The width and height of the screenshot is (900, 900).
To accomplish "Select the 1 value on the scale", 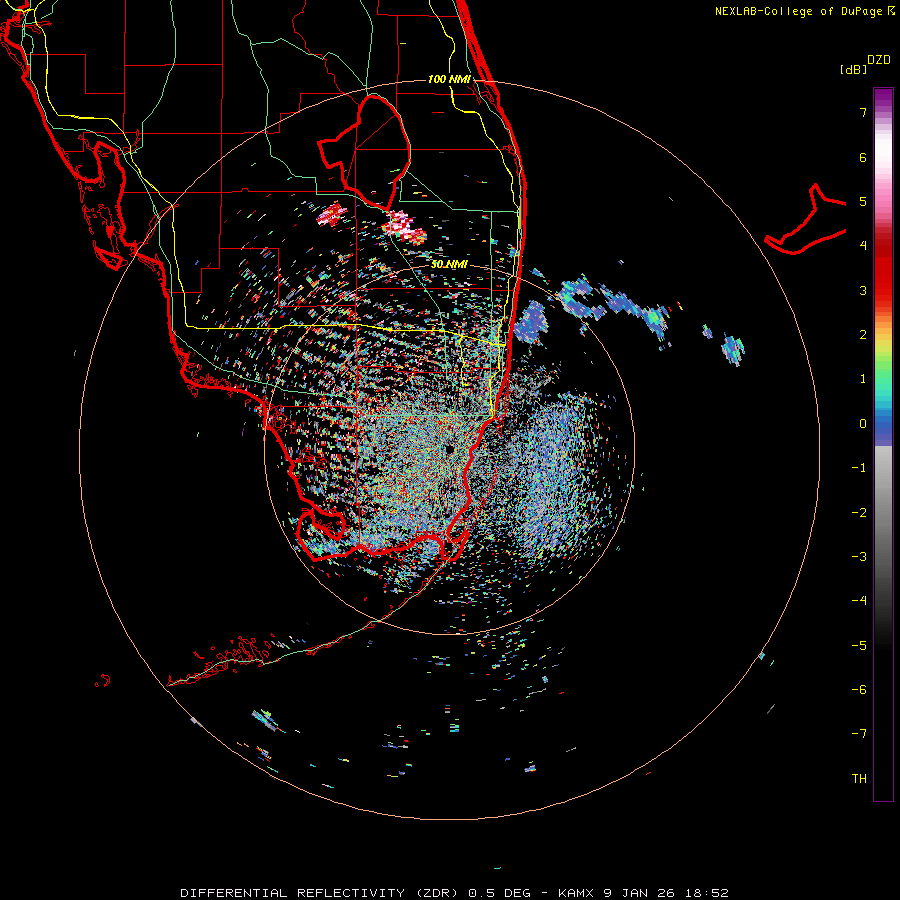I will pos(863,379).
